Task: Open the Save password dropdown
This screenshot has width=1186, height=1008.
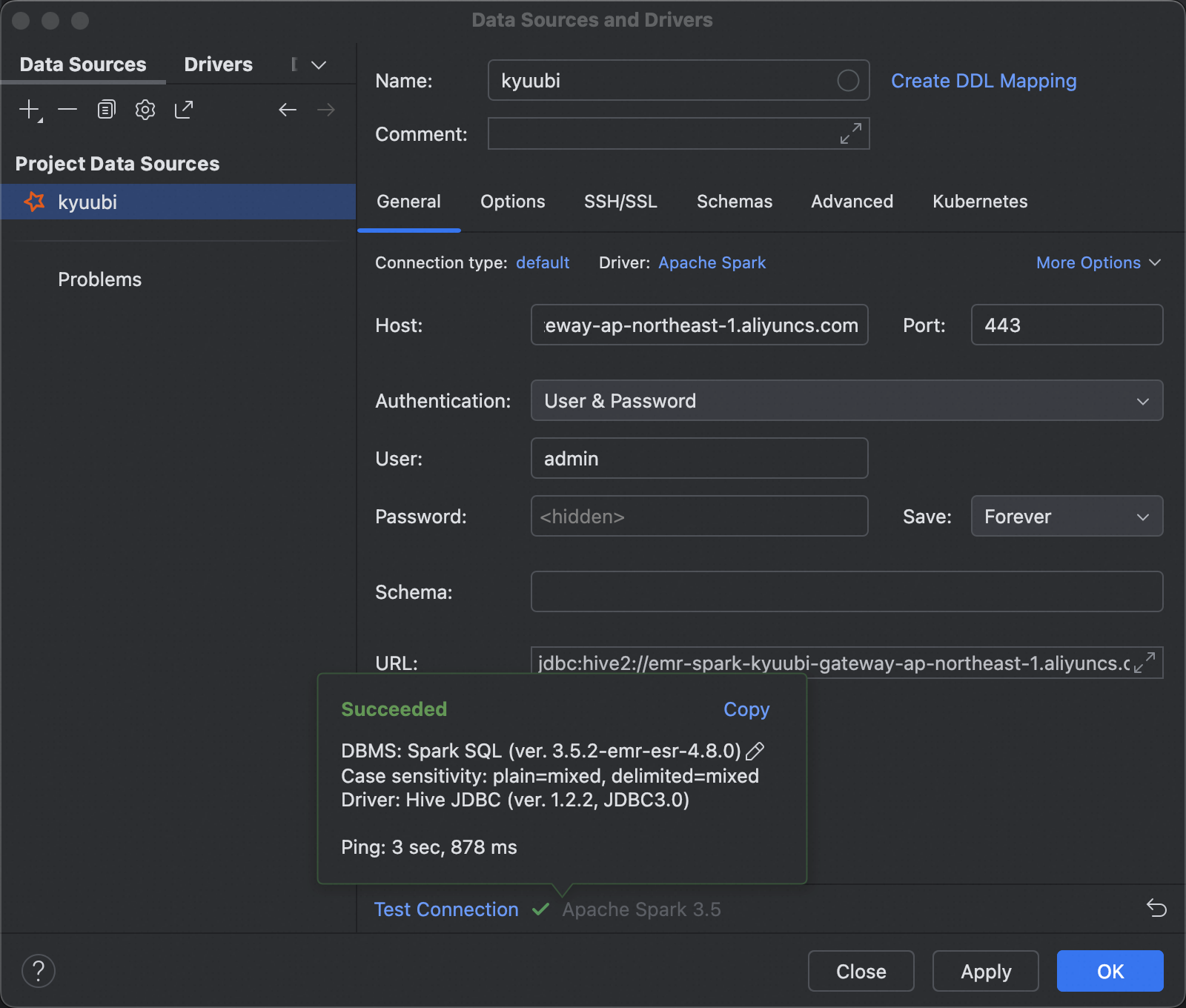Action: point(1067,517)
